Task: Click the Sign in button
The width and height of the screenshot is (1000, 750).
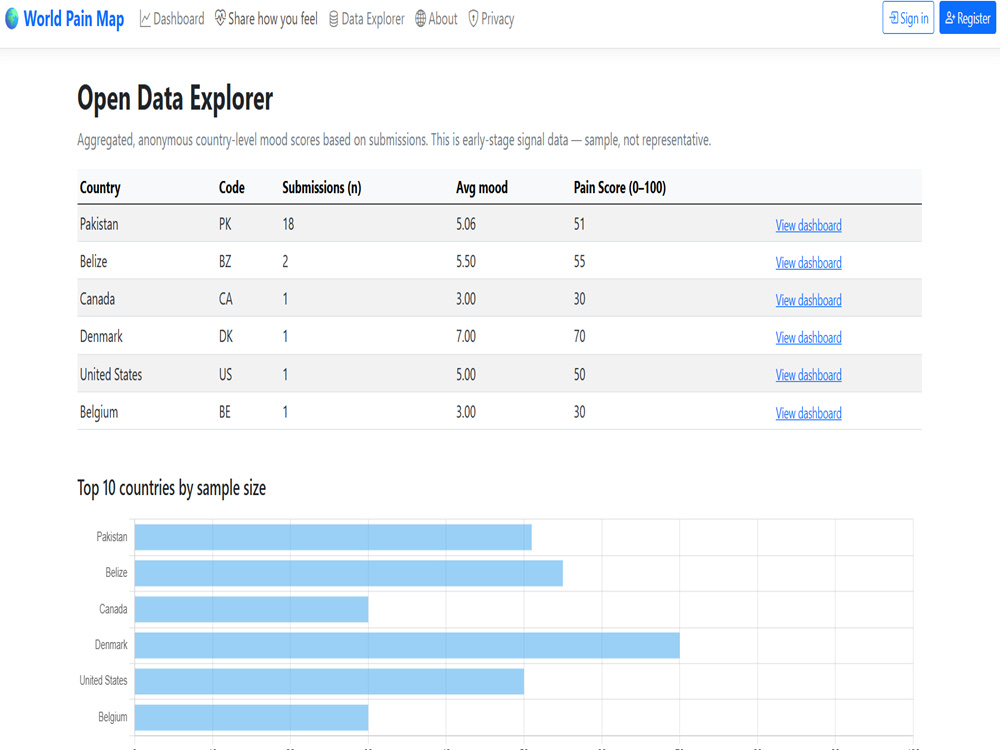Action: pyautogui.click(x=908, y=18)
